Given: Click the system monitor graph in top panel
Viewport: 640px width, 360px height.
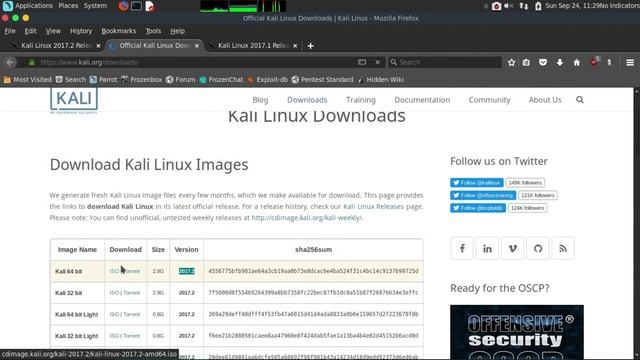Looking at the screenshot, I should [x=243, y=6].
